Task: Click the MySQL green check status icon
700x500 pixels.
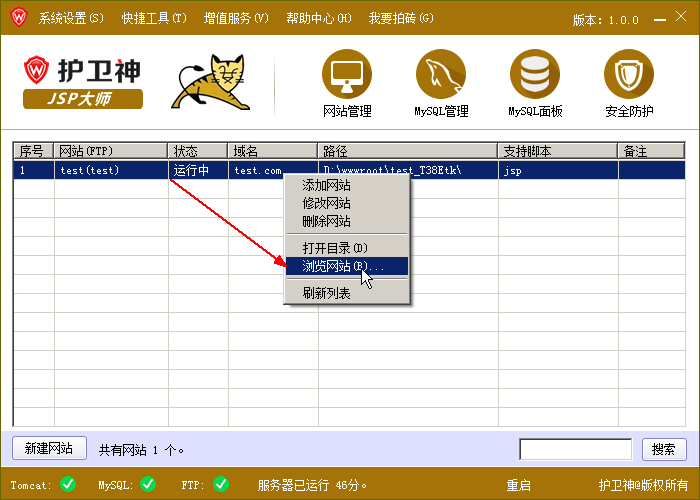Action: click(148, 484)
